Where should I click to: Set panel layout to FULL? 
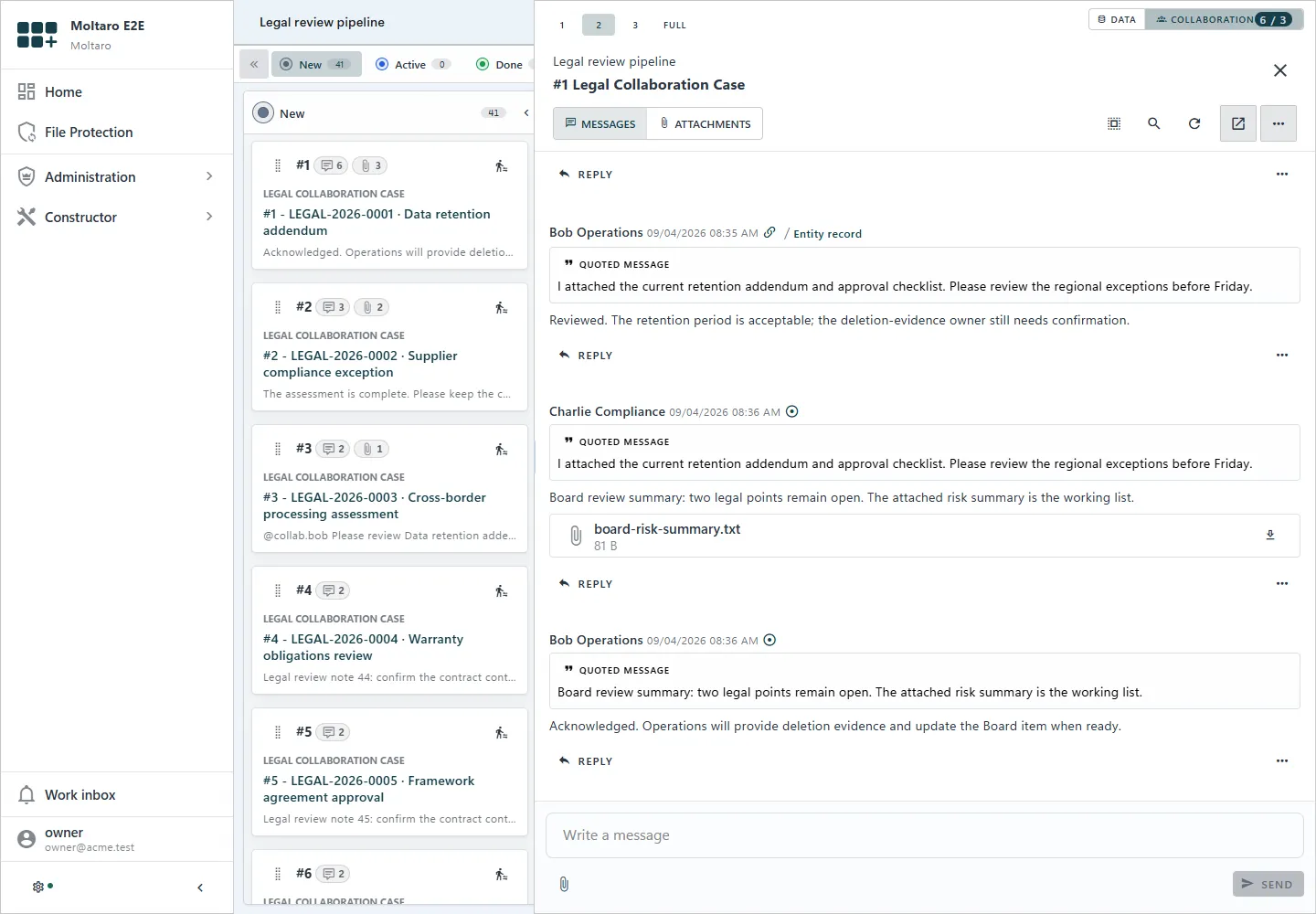[674, 25]
